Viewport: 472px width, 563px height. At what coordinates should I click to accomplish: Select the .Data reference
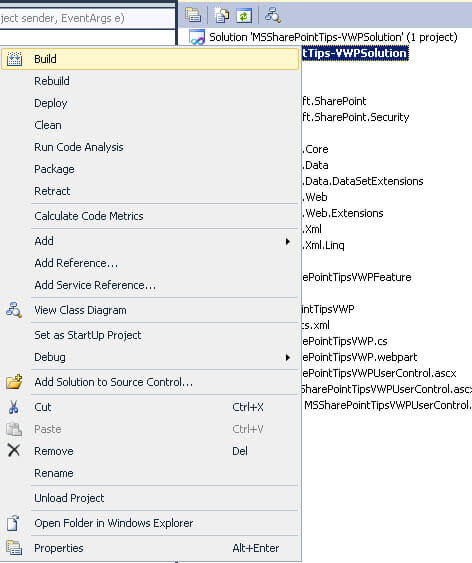tap(315, 165)
